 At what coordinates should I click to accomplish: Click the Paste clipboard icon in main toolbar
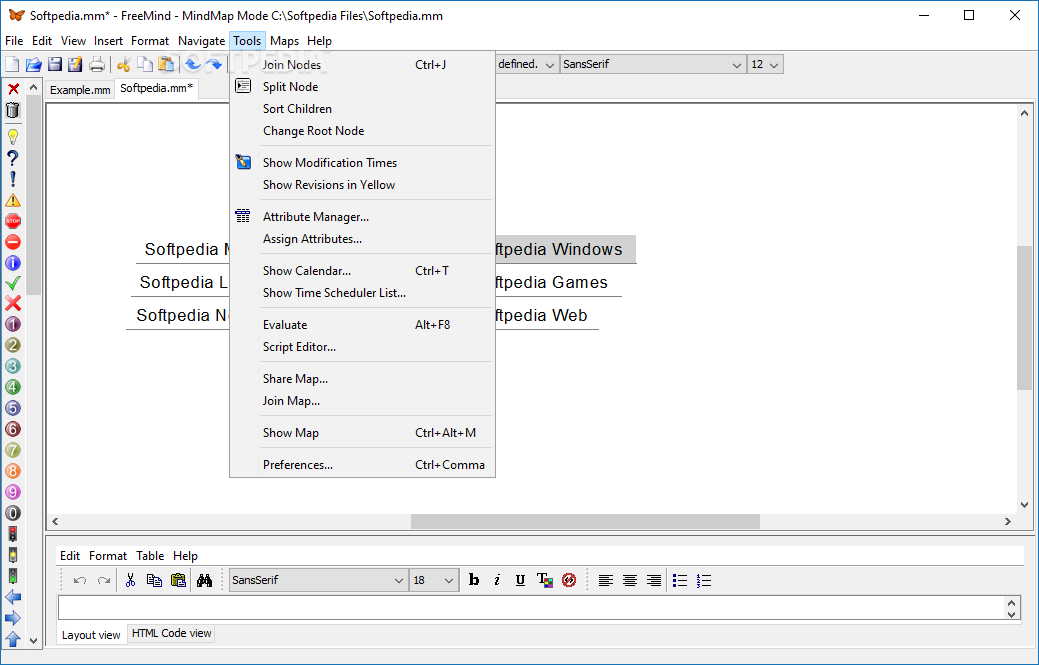pyautogui.click(x=166, y=64)
